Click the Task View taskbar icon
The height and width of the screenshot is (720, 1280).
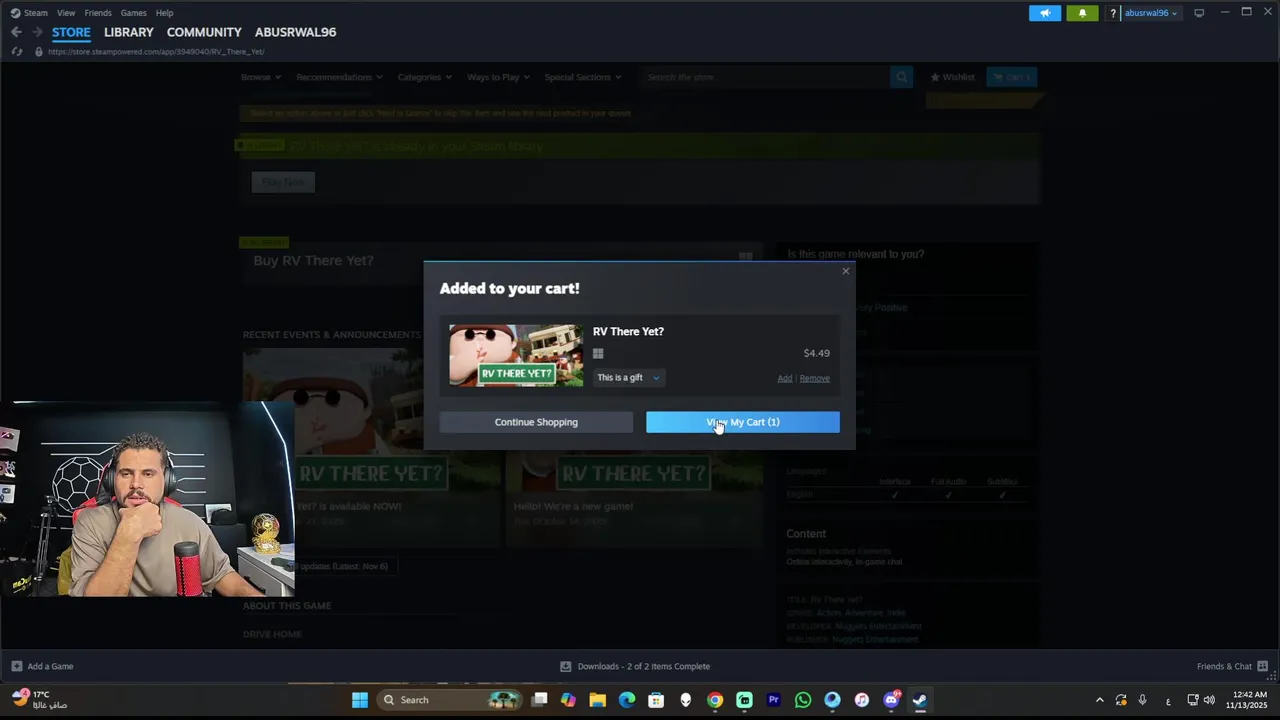click(539, 700)
